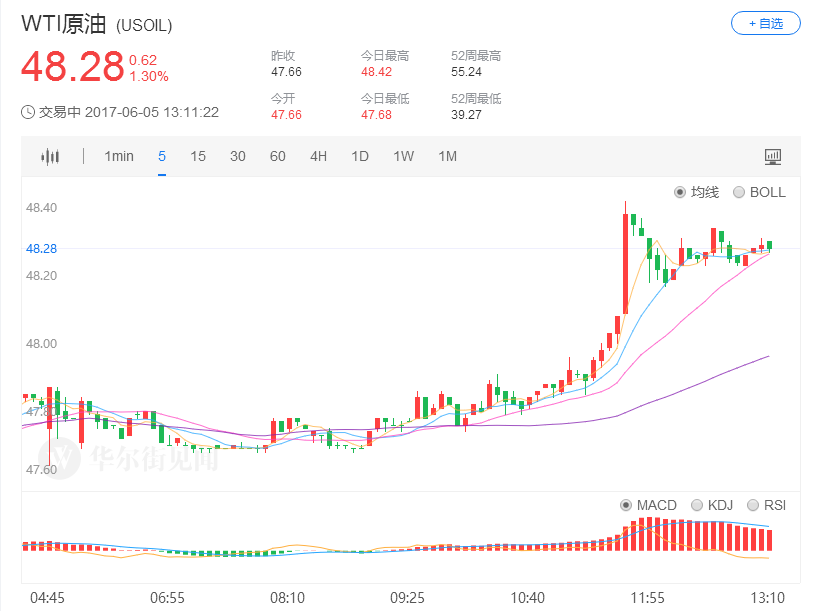The height and width of the screenshot is (611, 821).
Task: Click the 06:55 time axis label
Action: click(167, 598)
